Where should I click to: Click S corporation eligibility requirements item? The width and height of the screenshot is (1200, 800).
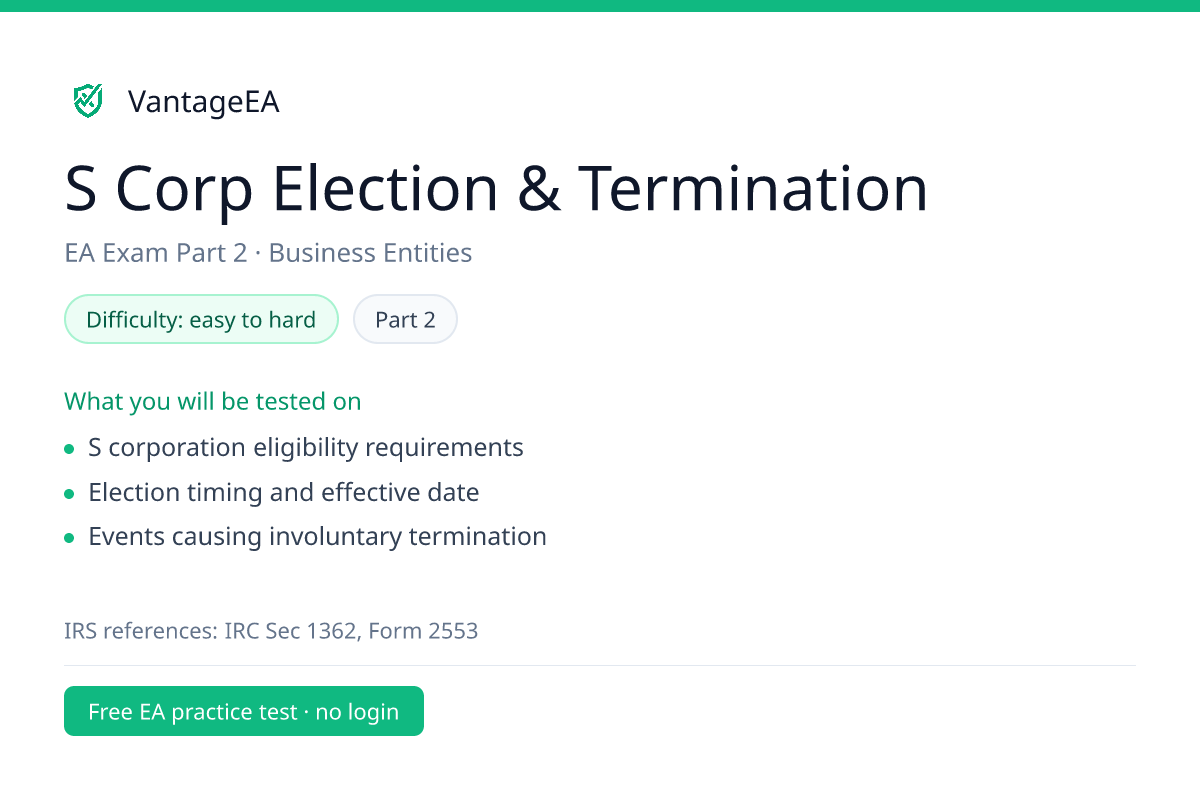coord(305,447)
